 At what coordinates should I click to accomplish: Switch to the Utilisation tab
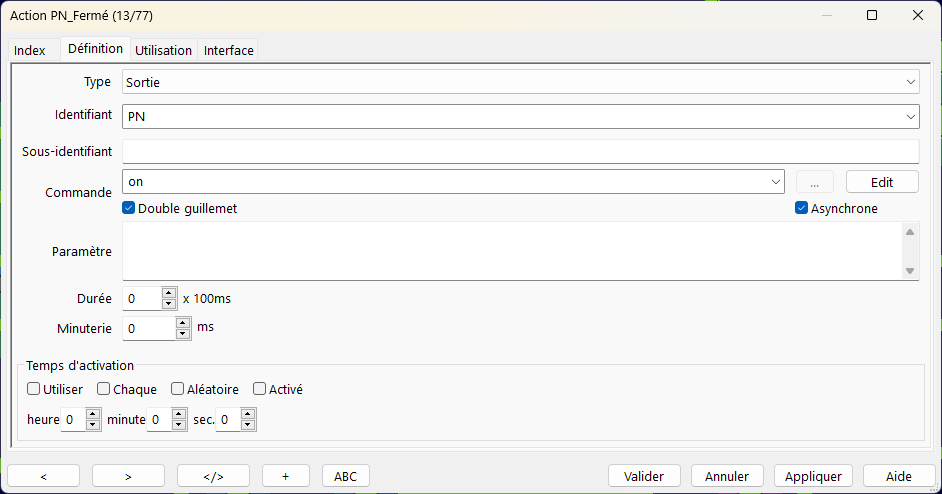pyautogui.click(x=163, y=50)
